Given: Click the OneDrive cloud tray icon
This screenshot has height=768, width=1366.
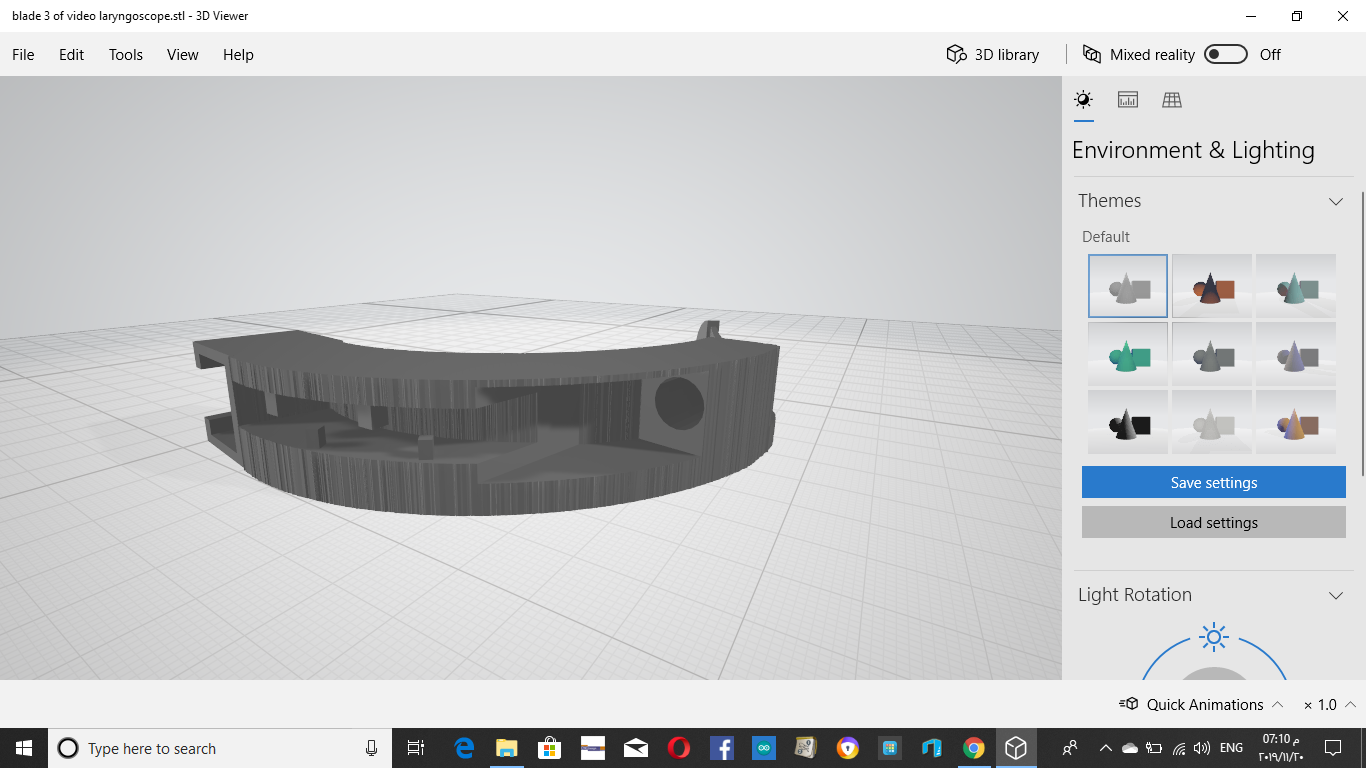Looking at the screenshot, I should [x=1129, y=748].
